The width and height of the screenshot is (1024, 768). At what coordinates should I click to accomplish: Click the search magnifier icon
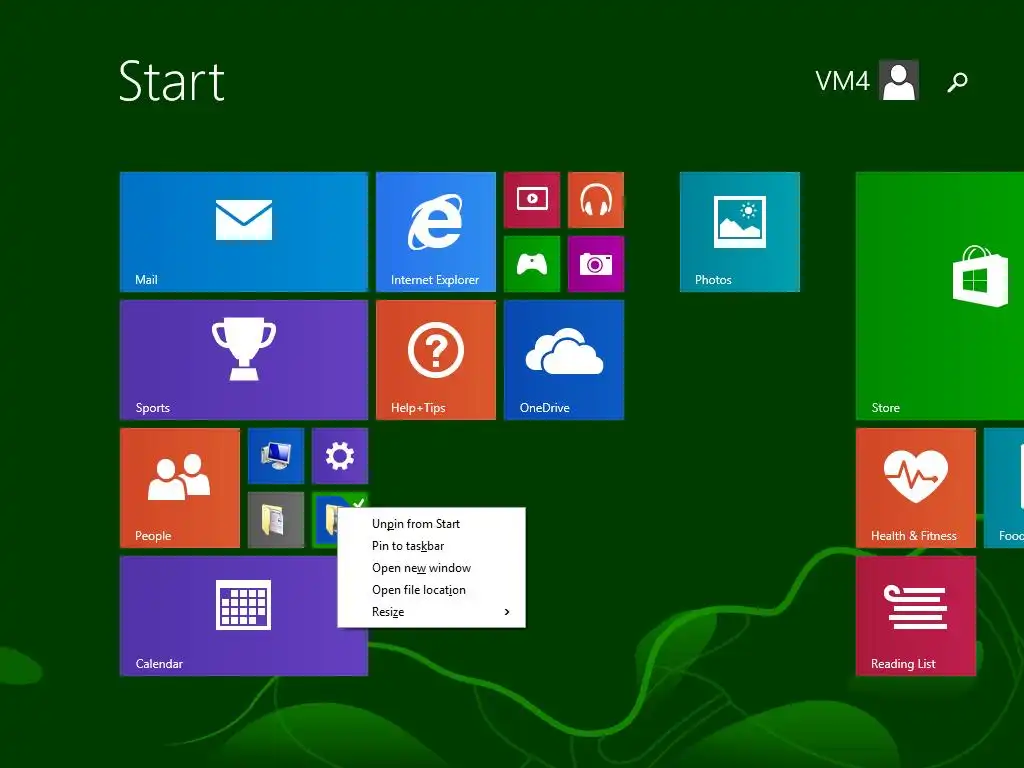click(957, 82)
